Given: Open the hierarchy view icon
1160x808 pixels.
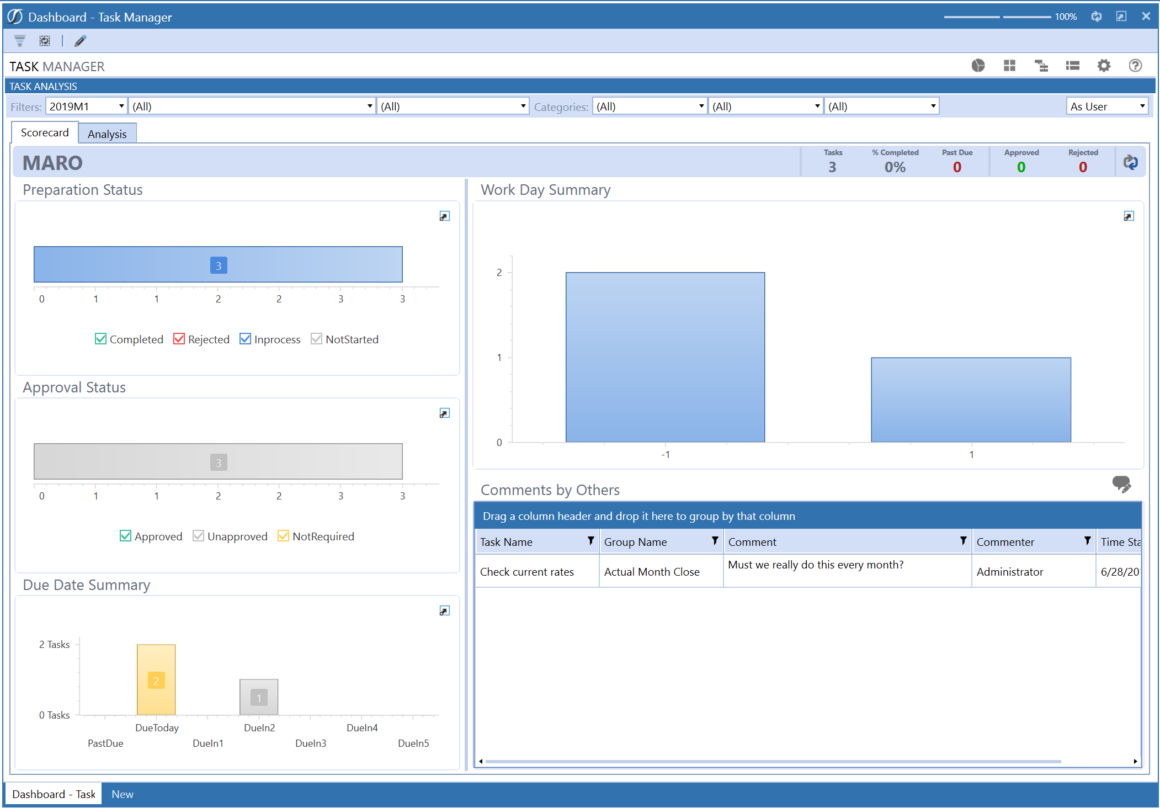Looking at the screenshot, I should (1041, 65).
